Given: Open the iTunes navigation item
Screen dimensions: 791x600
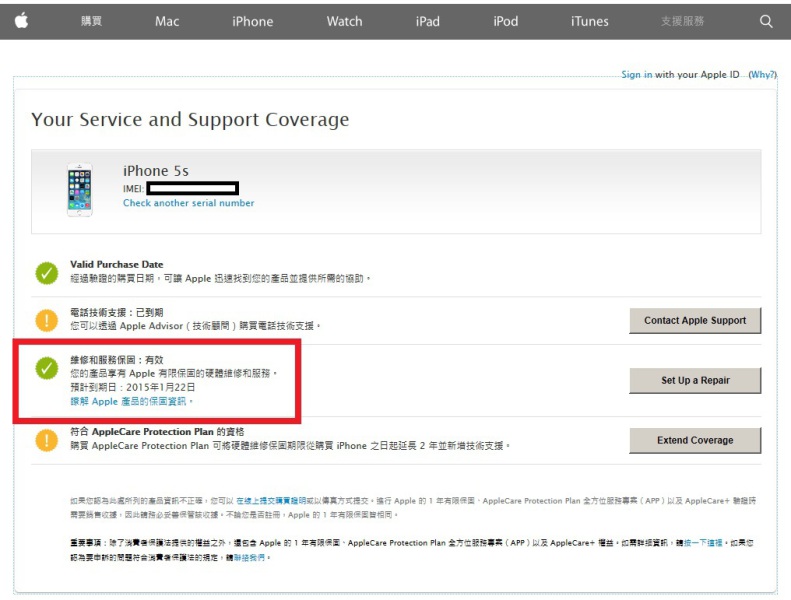Looking at the screenshot, I should point(590,21).
